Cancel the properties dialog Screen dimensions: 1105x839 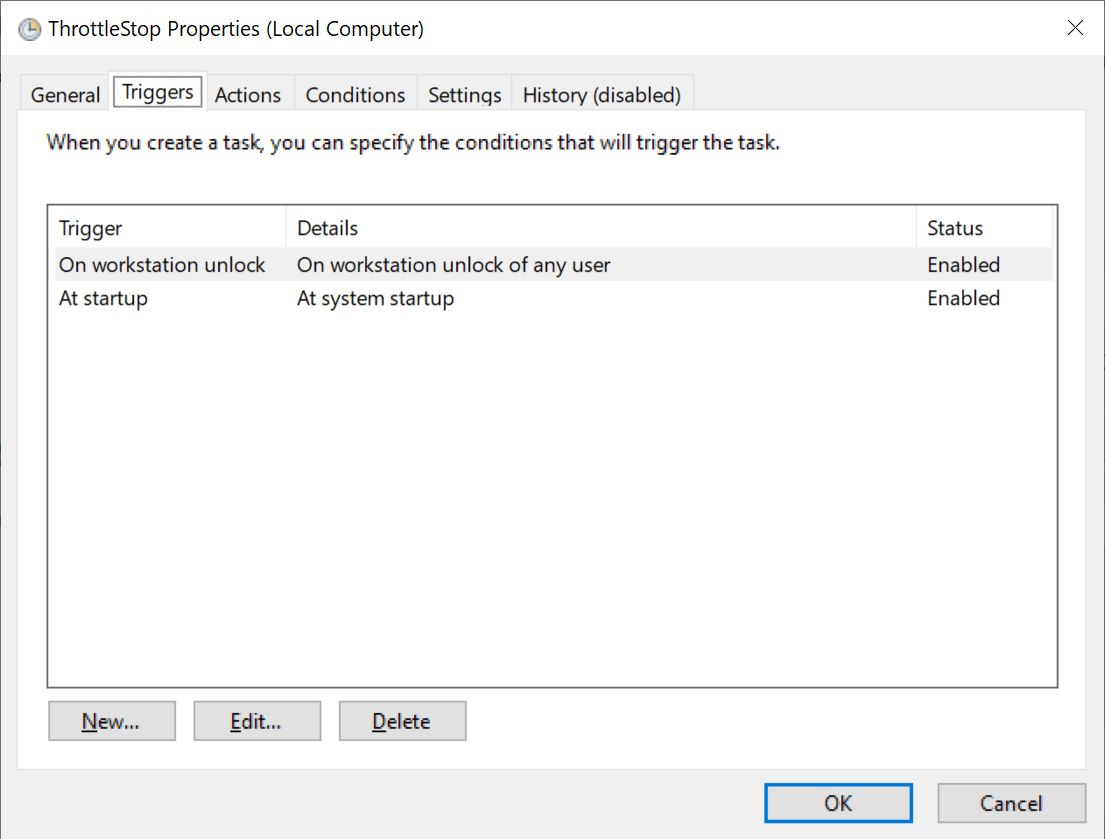1011,803
